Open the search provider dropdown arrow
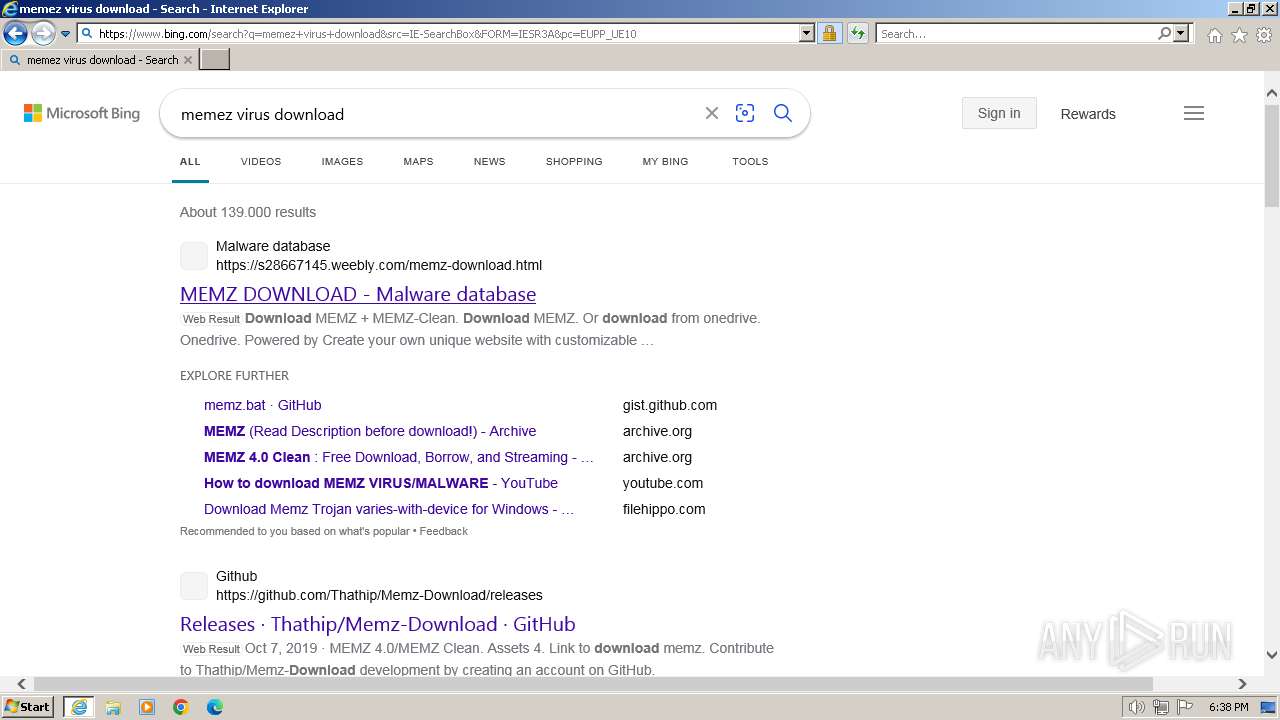The height and width of the screenshot is (720, 1280). click(x=1181, y=33)
